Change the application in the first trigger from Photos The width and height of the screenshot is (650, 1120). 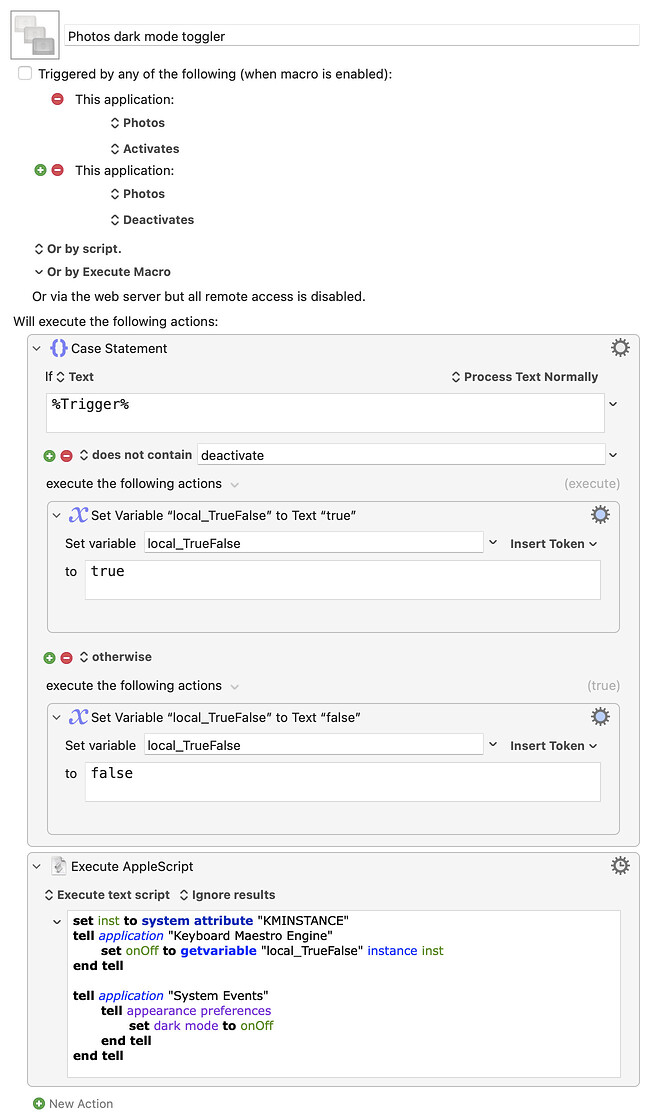138,123
